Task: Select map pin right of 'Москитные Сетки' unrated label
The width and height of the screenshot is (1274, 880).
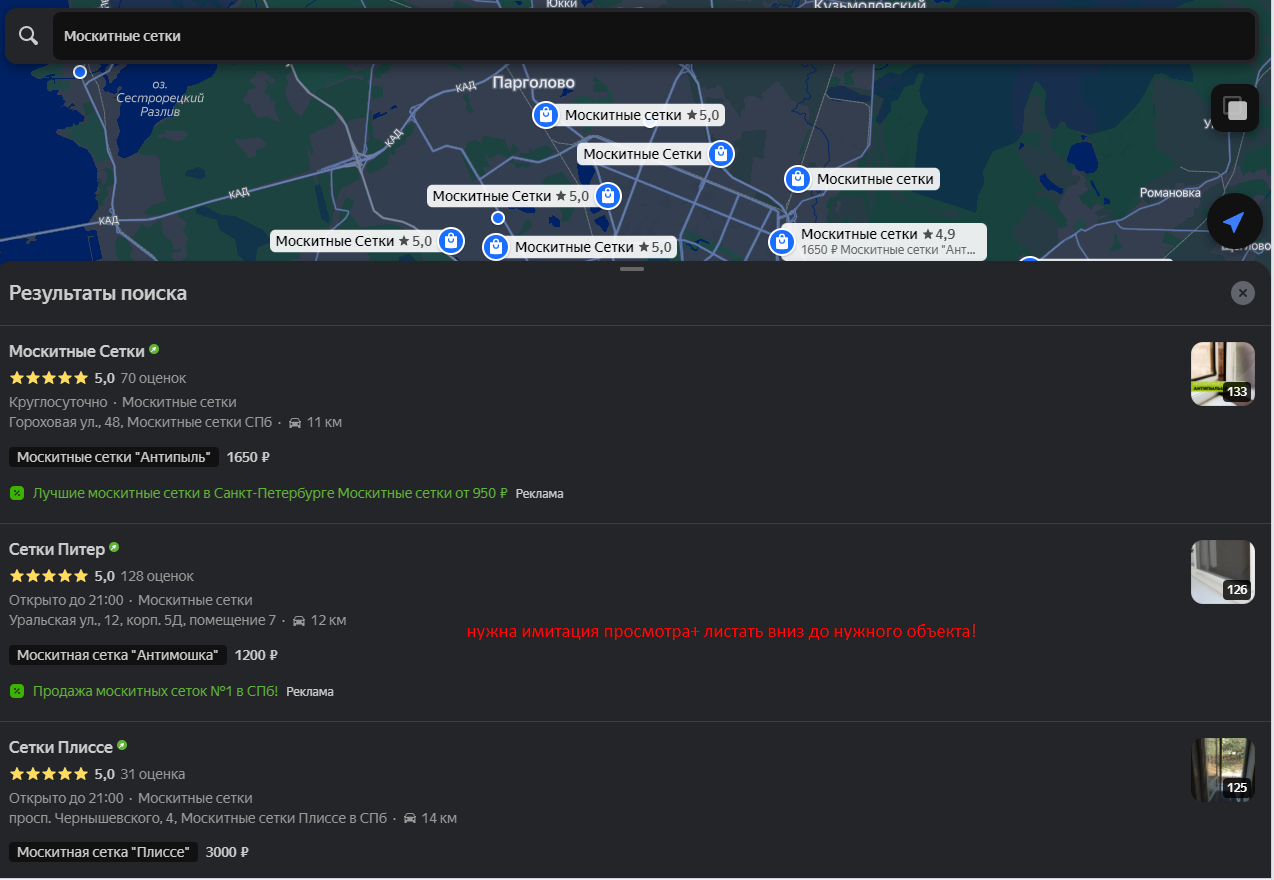Action: [721, 154]
